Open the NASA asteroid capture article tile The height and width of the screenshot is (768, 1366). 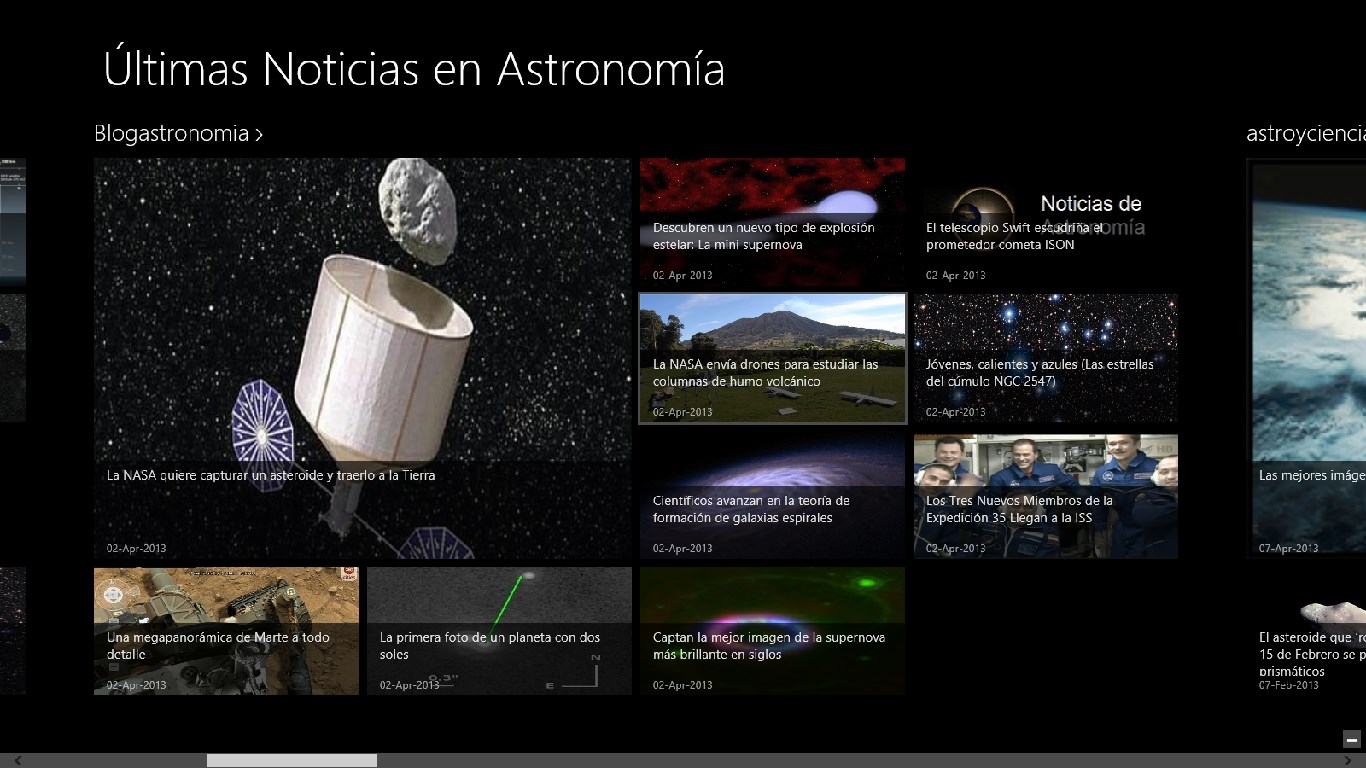tap(362, 357)
